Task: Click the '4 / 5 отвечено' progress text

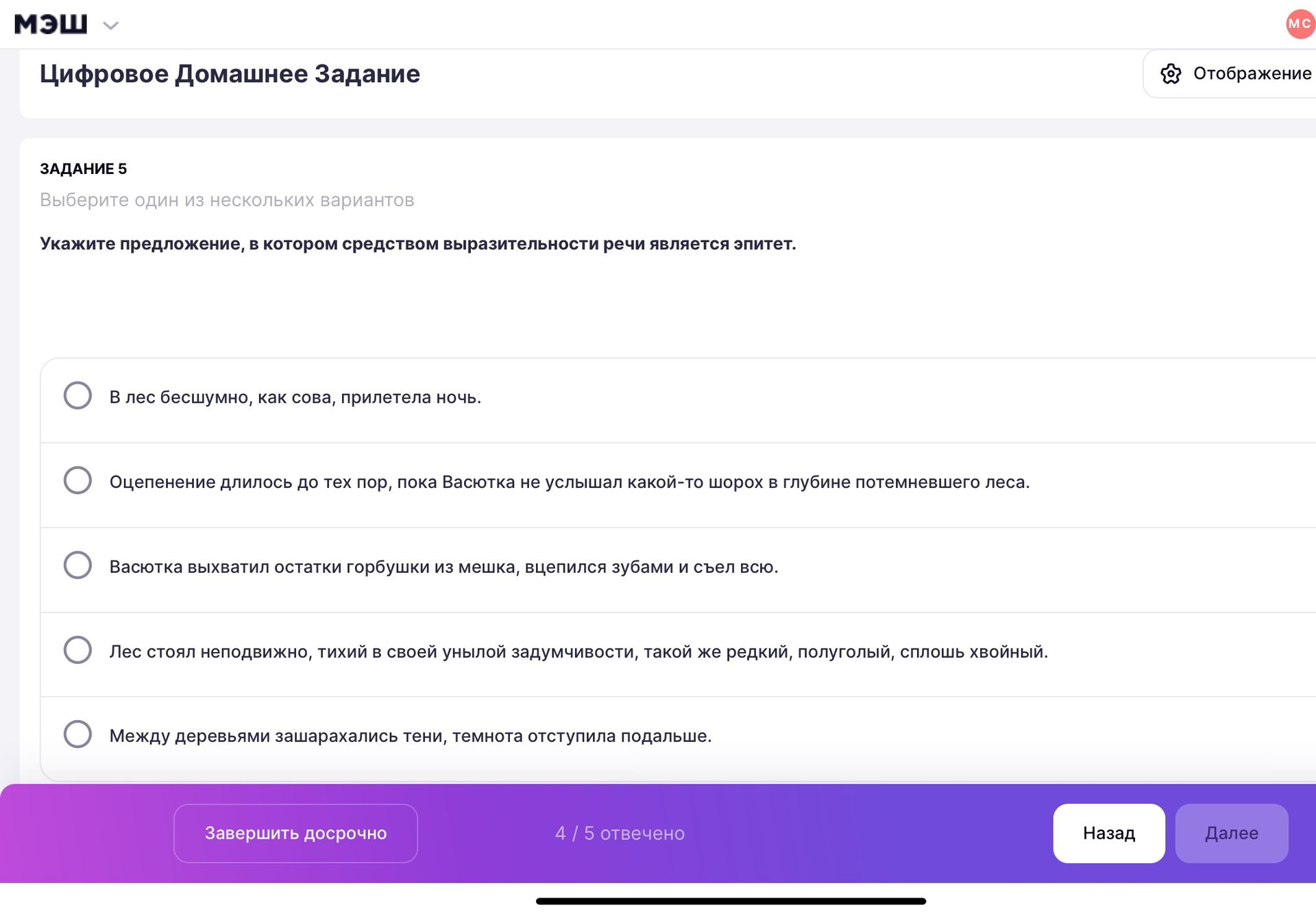Action: click(x=620, y=833)
